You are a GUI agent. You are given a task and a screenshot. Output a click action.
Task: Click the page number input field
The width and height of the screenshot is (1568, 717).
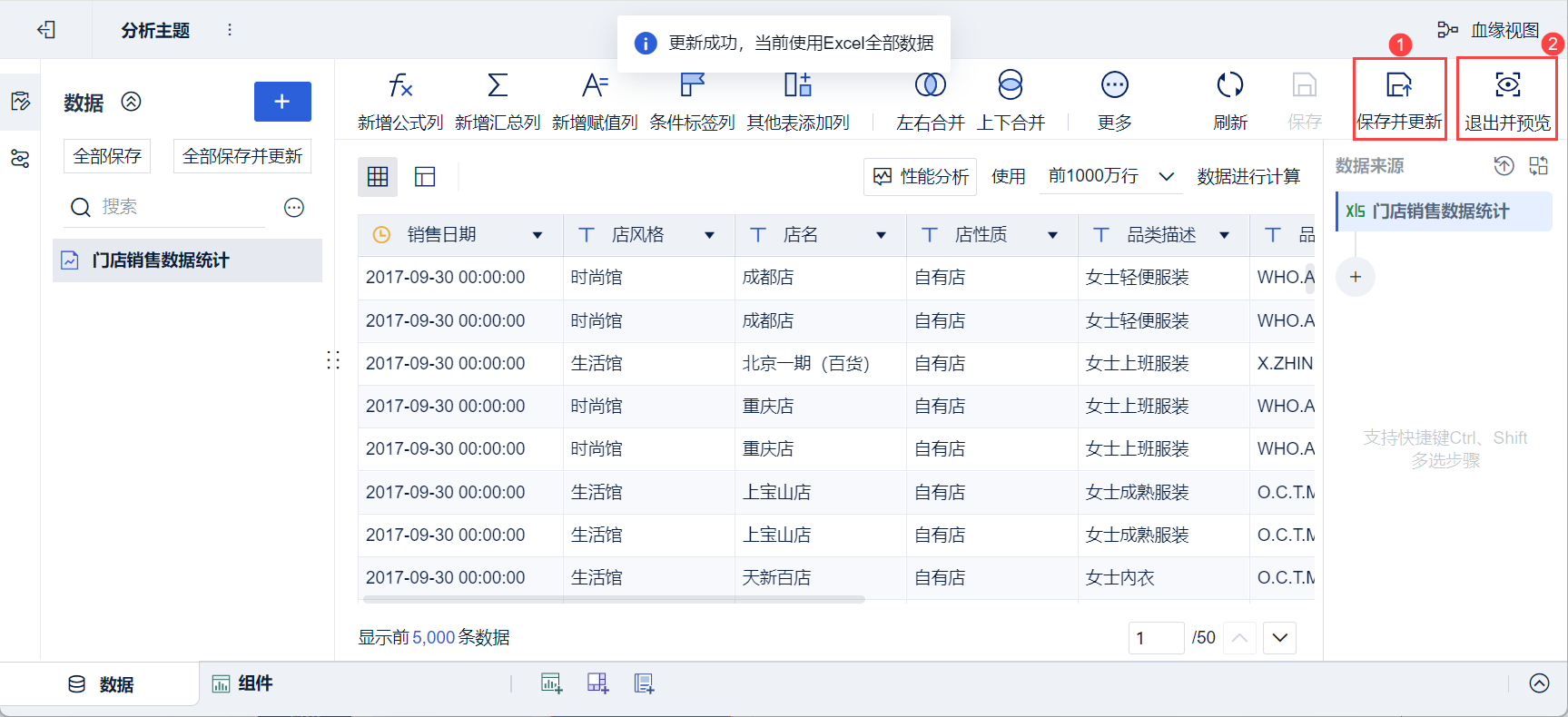click(x=1157, y=638)
